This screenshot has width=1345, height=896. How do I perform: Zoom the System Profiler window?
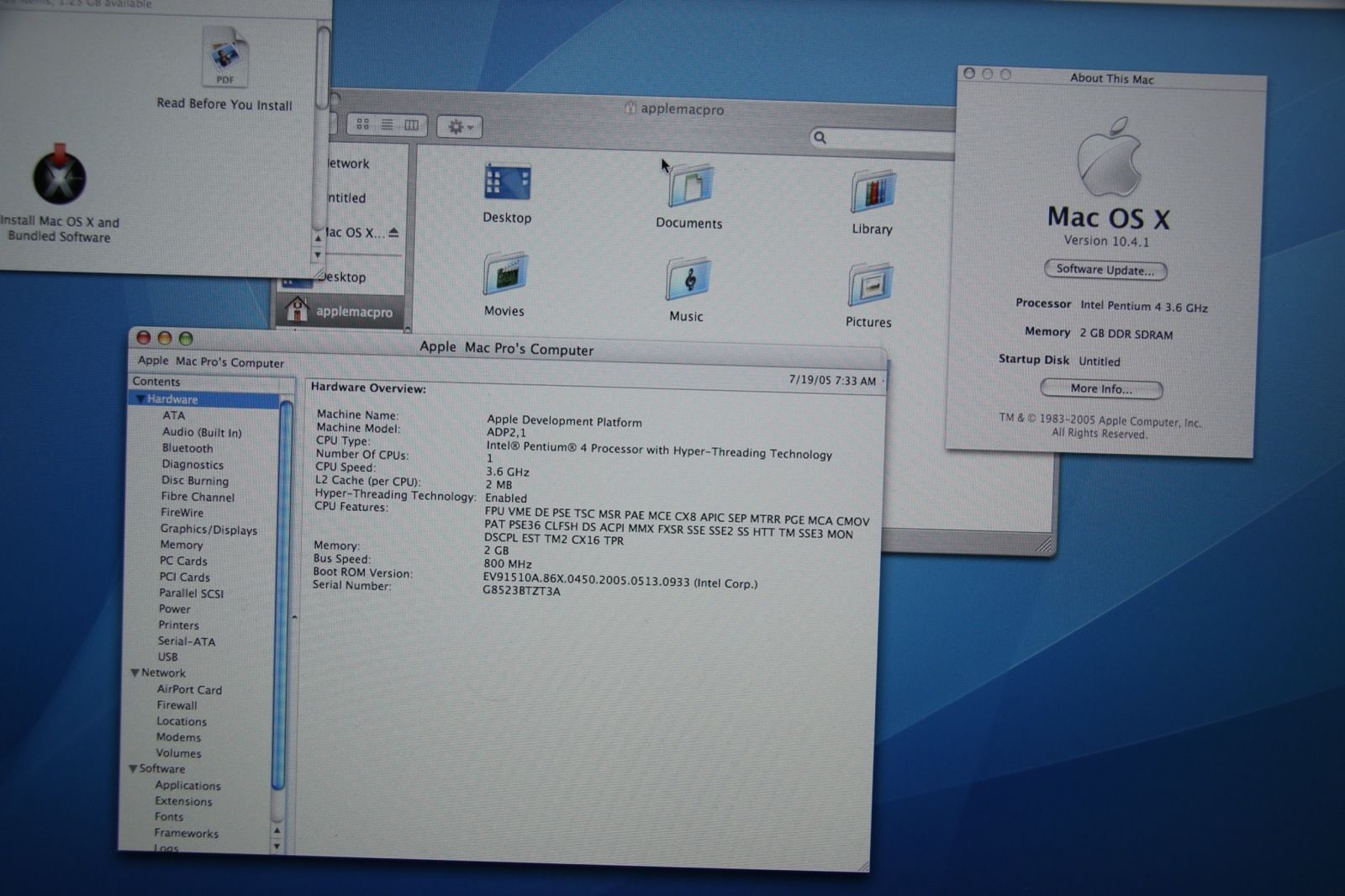pyautogui.click(x=186, y=338)
